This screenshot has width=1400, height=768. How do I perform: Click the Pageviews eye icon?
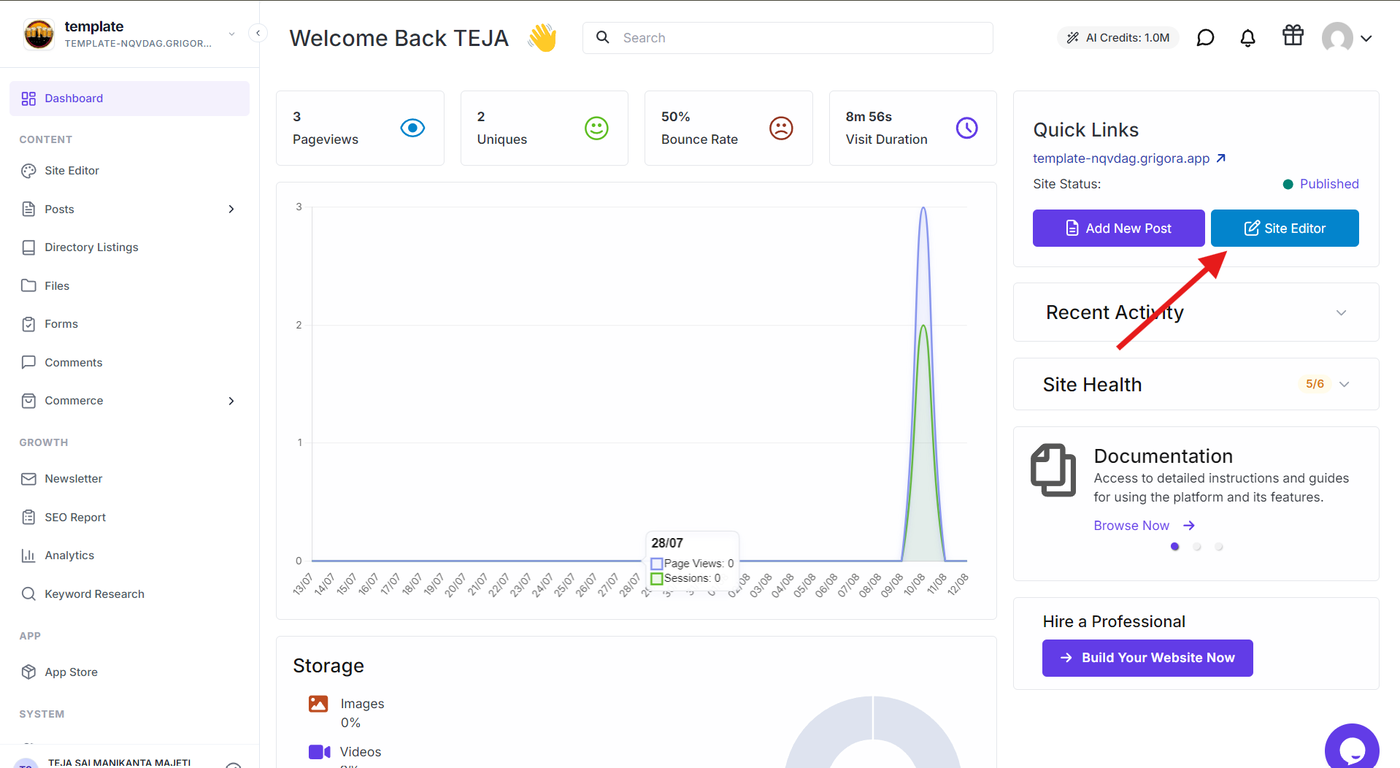point(413,128)
